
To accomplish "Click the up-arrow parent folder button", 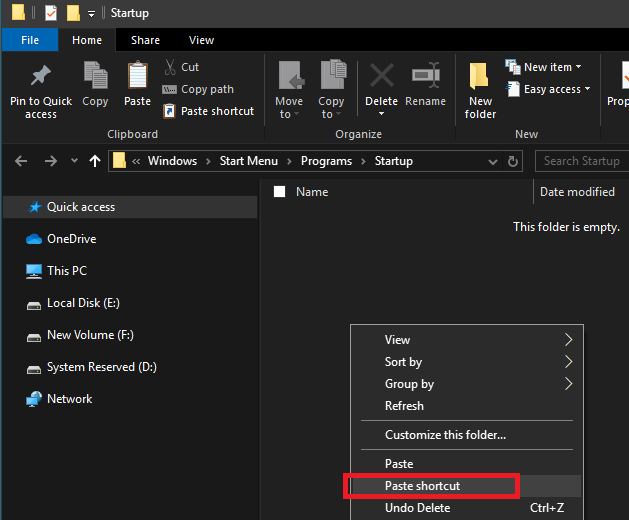I will [95, 161].
